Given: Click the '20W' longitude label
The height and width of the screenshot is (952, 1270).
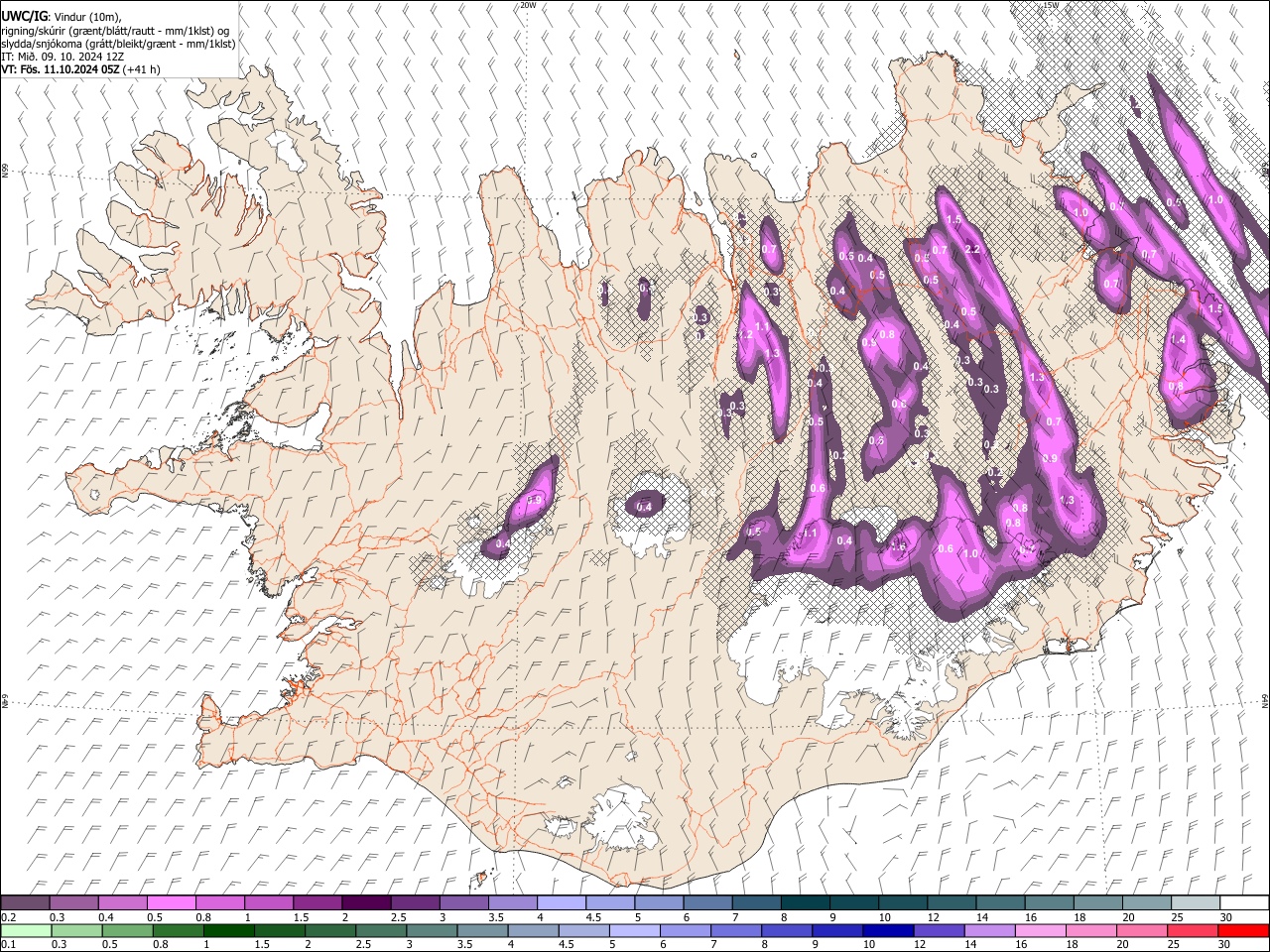Looking at the screenshot, I should tap(528, 5).
